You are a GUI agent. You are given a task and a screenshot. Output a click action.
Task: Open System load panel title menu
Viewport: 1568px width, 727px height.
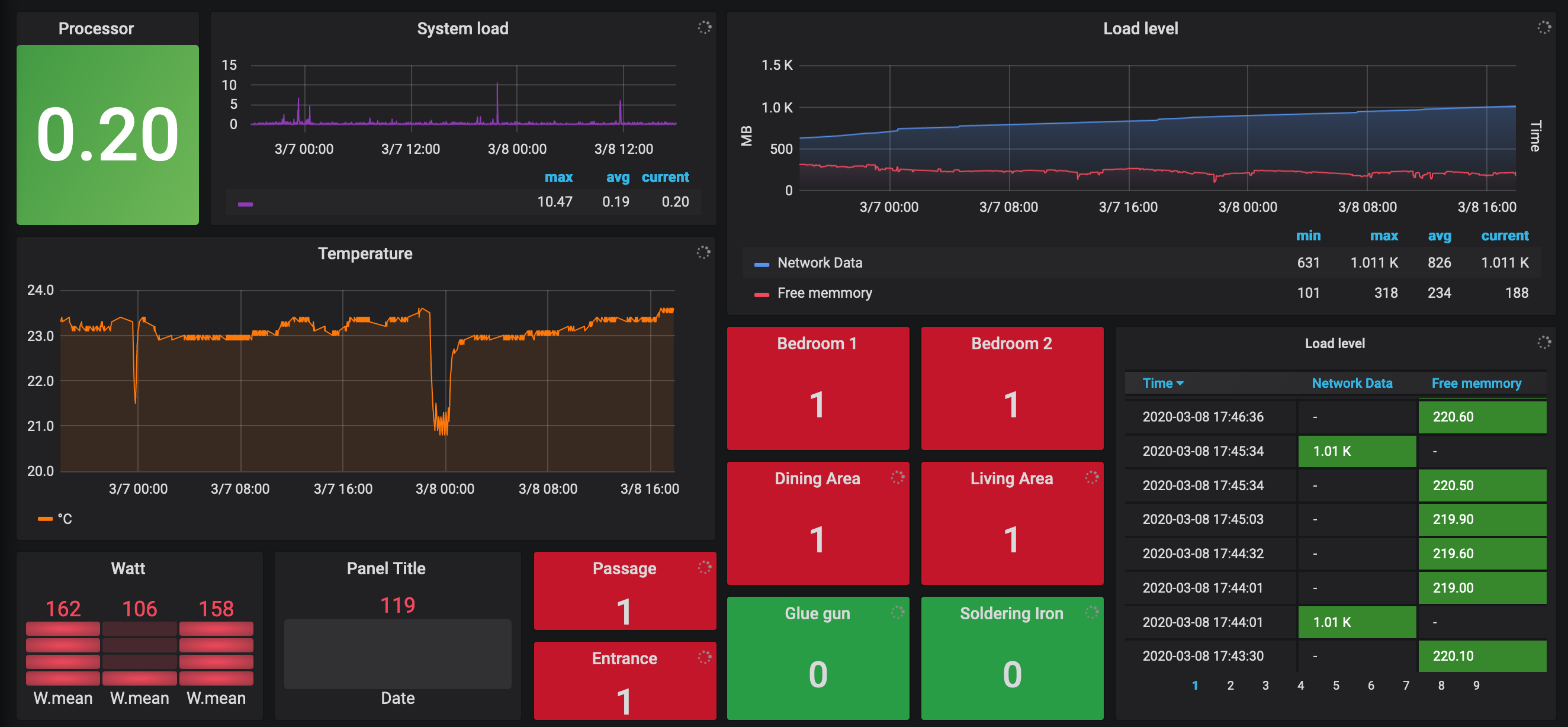tap(462, 28)
